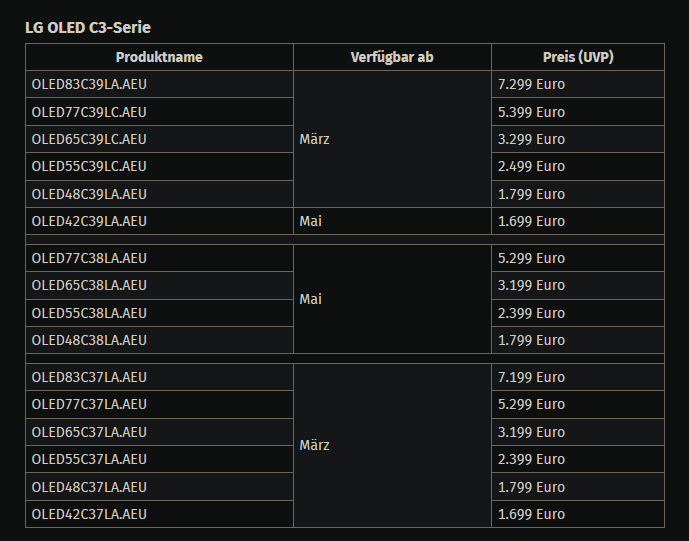Image resolution: width=689 pixels, height=541 pixels.
Task: Click the 7.299 Euro price cell
Action: pyautogui.click(x=578, y=84)
